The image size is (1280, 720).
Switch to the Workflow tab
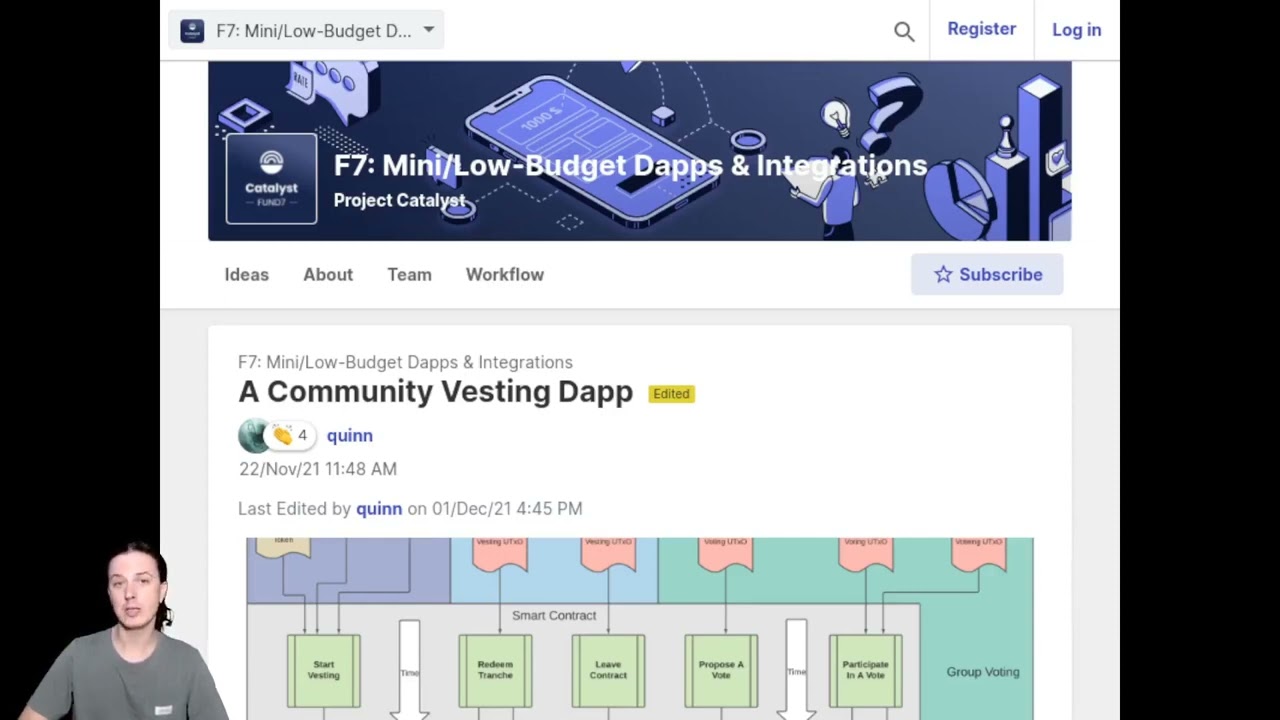point(505,274)
